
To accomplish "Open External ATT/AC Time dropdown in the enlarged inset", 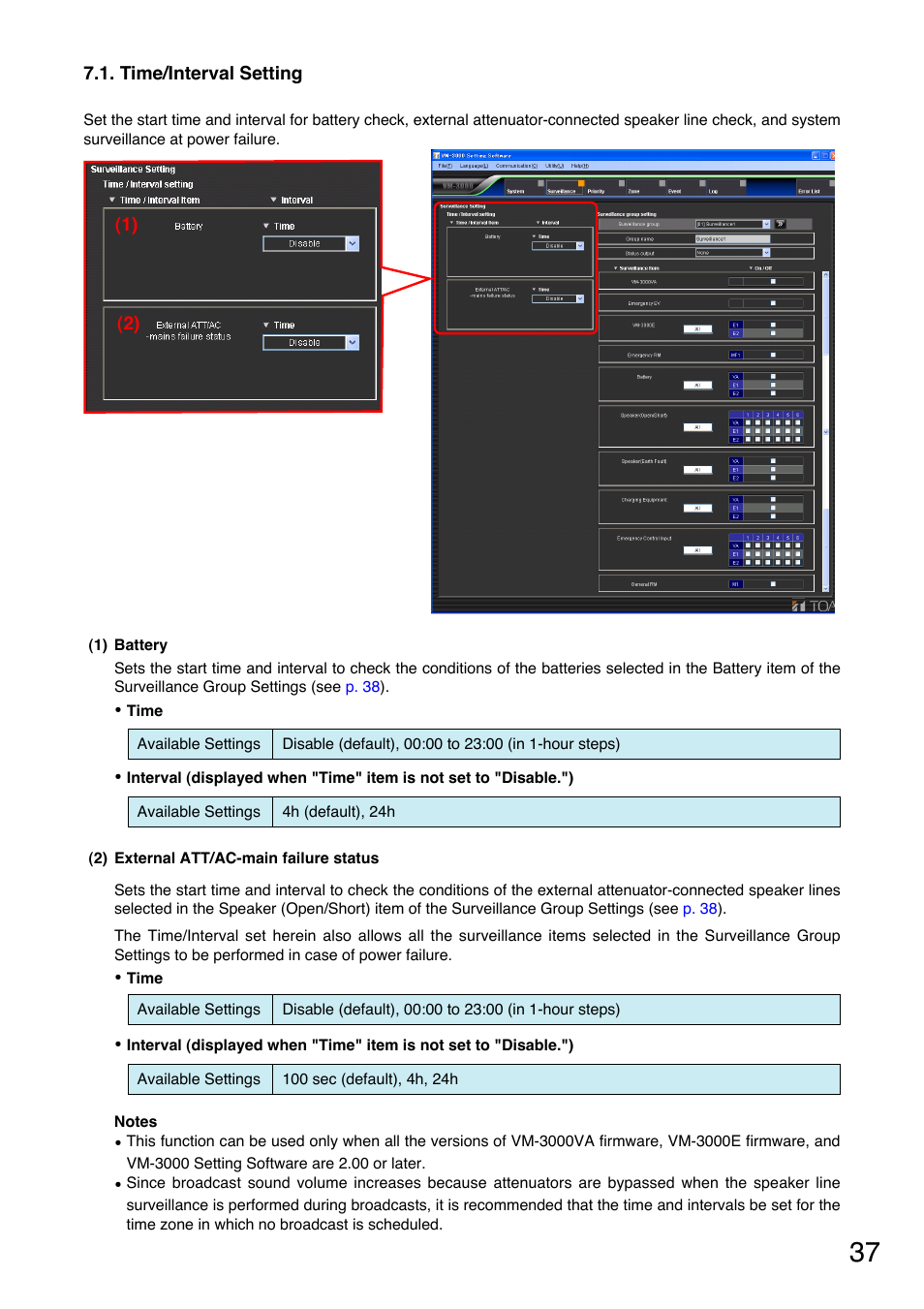I will pyautogui.click(x=311, y=343).
